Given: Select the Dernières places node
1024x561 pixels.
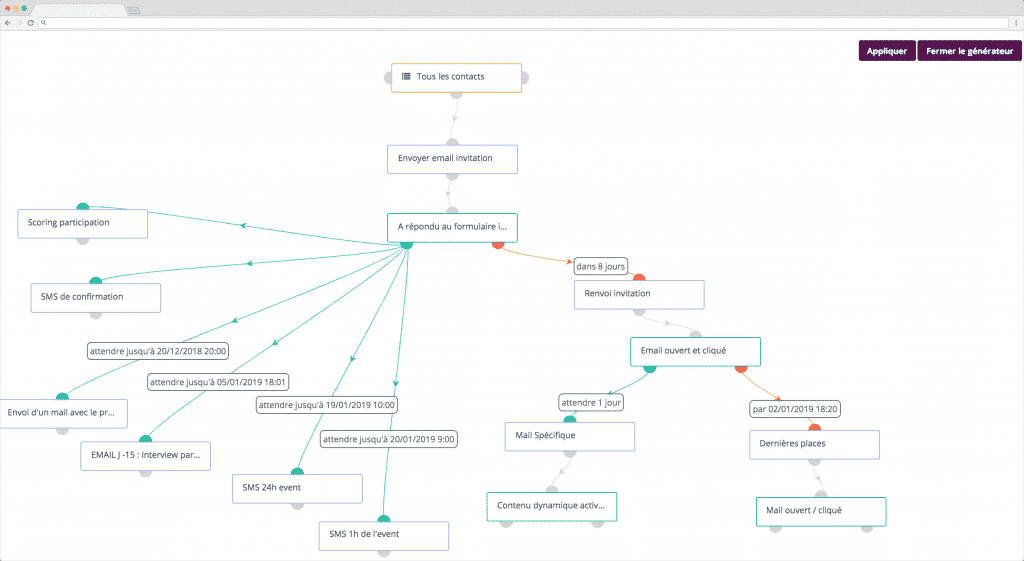Looking at the screenshot, I should click(814, 444).
